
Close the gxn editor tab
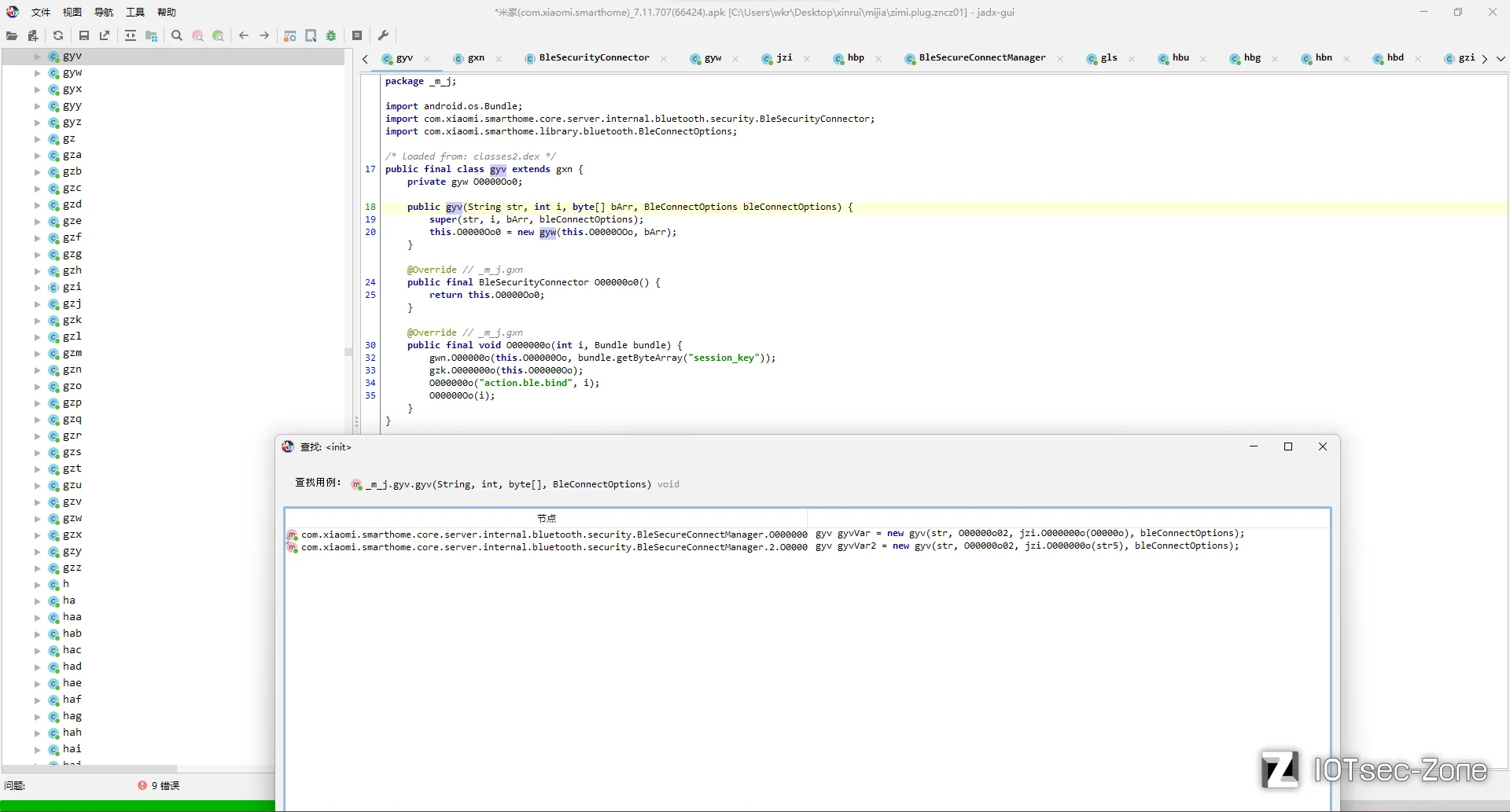pos(499,59)
